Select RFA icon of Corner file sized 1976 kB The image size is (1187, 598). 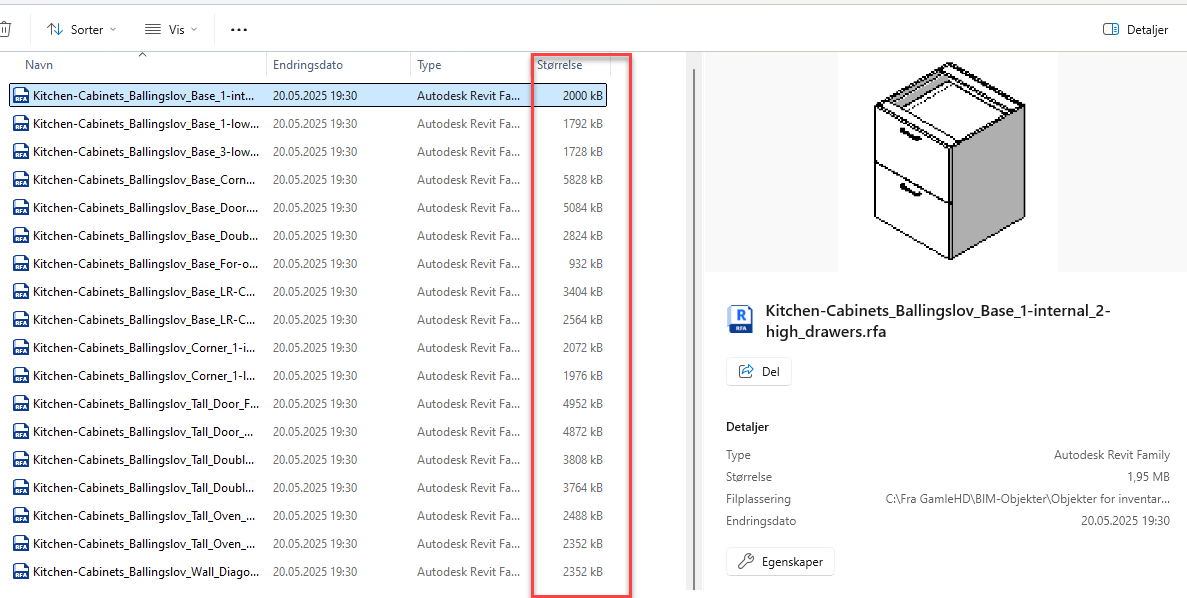pos(21,375)
